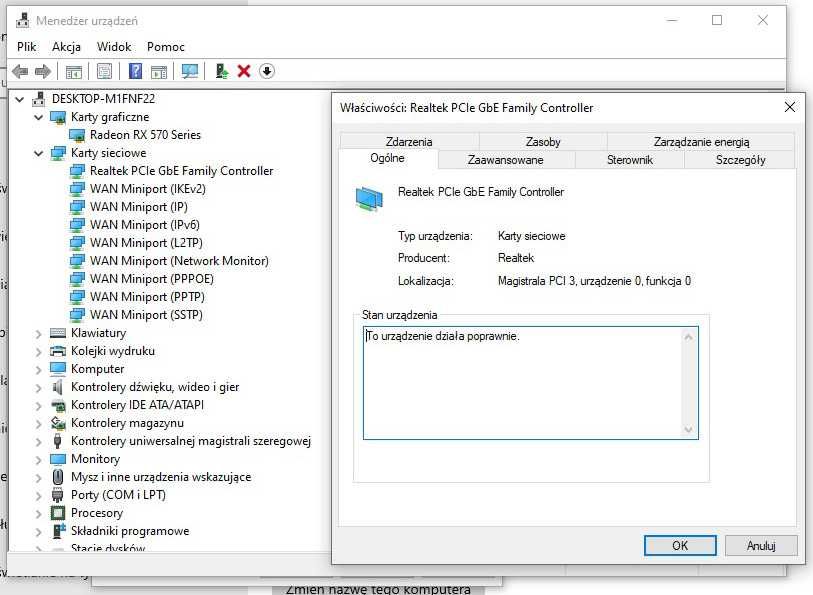The width and height of the screenshot is (813, 595).
Task: Click the blue Help question-mark icon
Action: pyautogui.click(x=135, y=71)
